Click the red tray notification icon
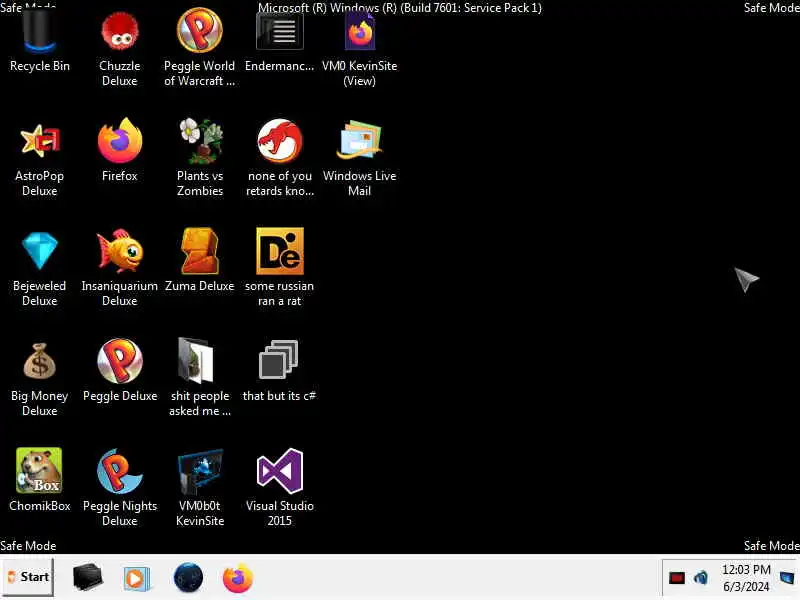800x600 pixels. pos(677,578)
